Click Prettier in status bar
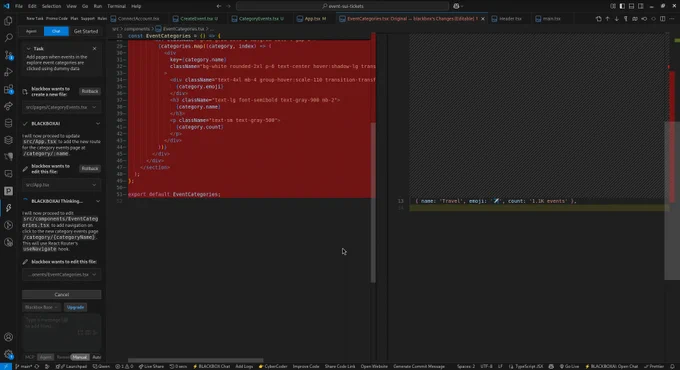Viewport: 680px width, 370px height. coord(654,367)
